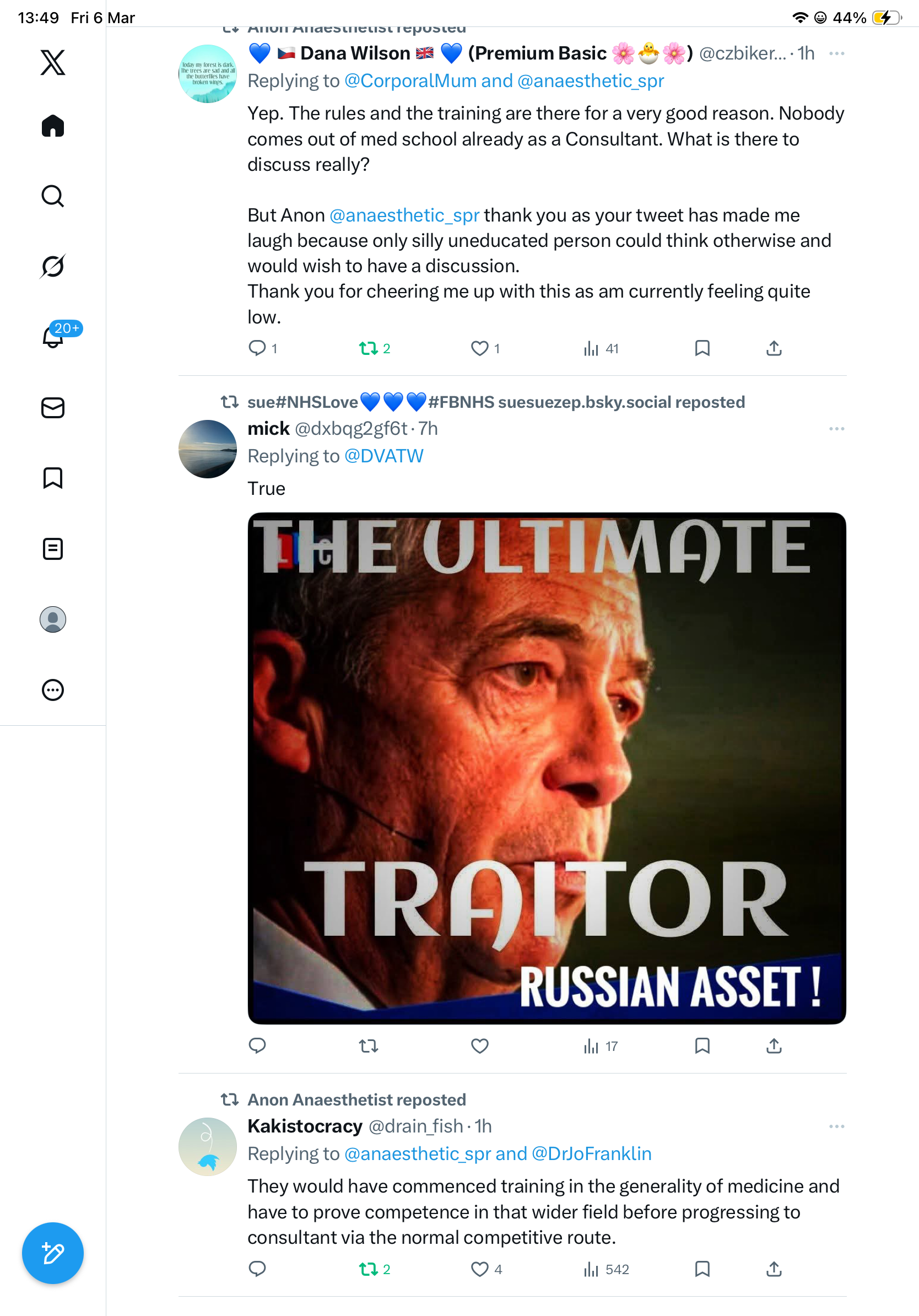Open the Search magnifier in sidebar

[x=53, y=196]
